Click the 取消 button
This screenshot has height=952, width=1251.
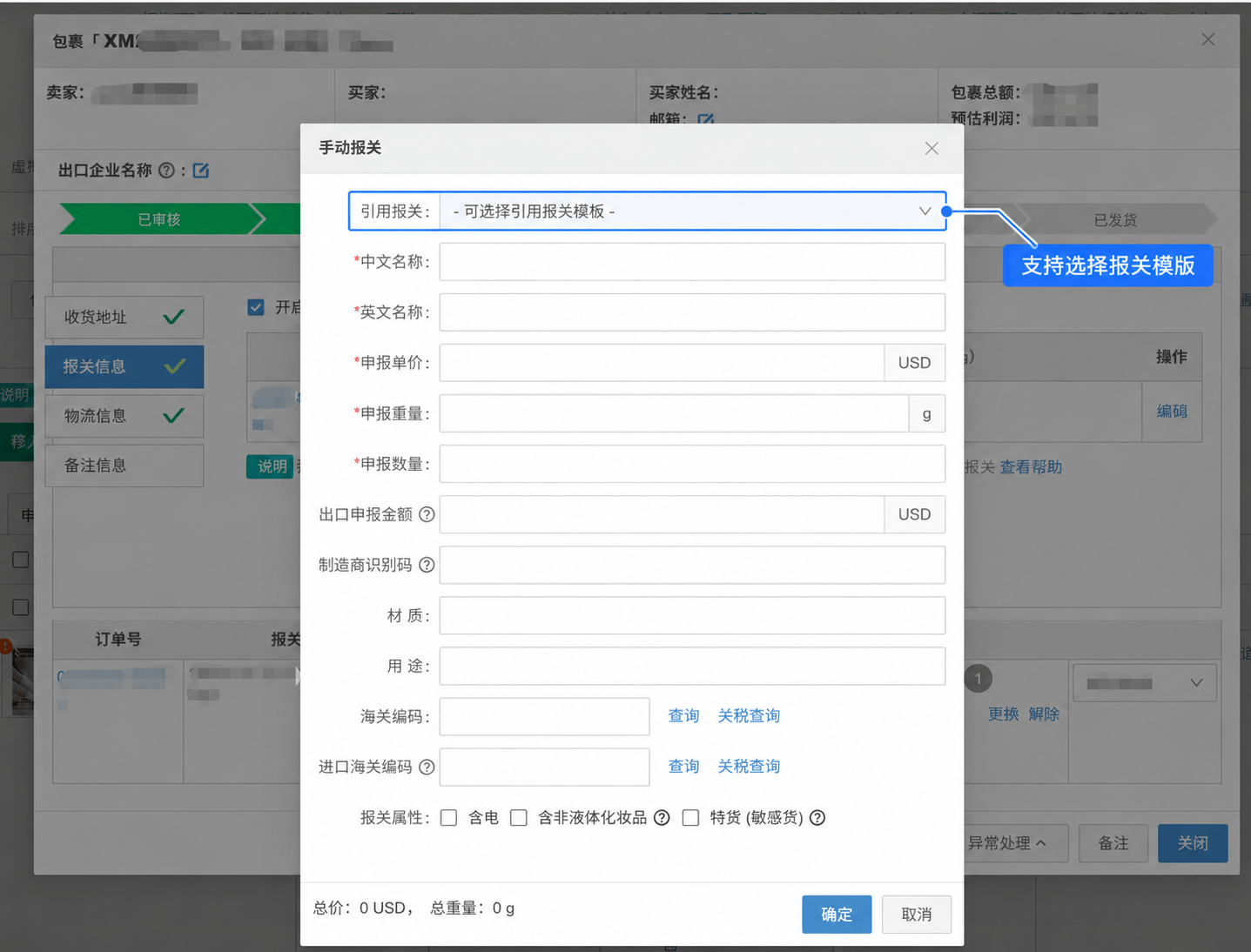pos(917,915)
